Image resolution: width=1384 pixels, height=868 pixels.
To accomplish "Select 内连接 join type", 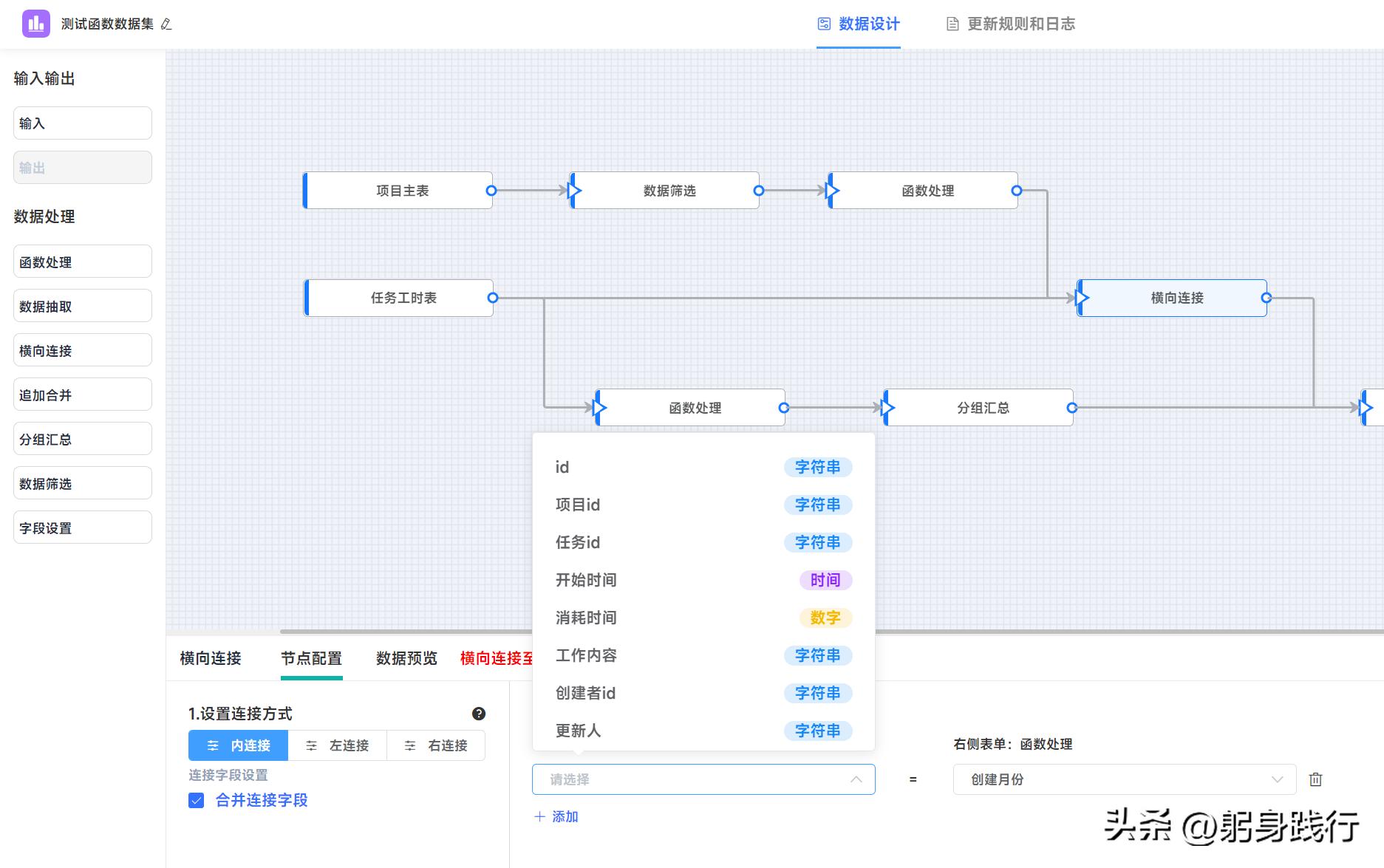I will click(238, 745).
